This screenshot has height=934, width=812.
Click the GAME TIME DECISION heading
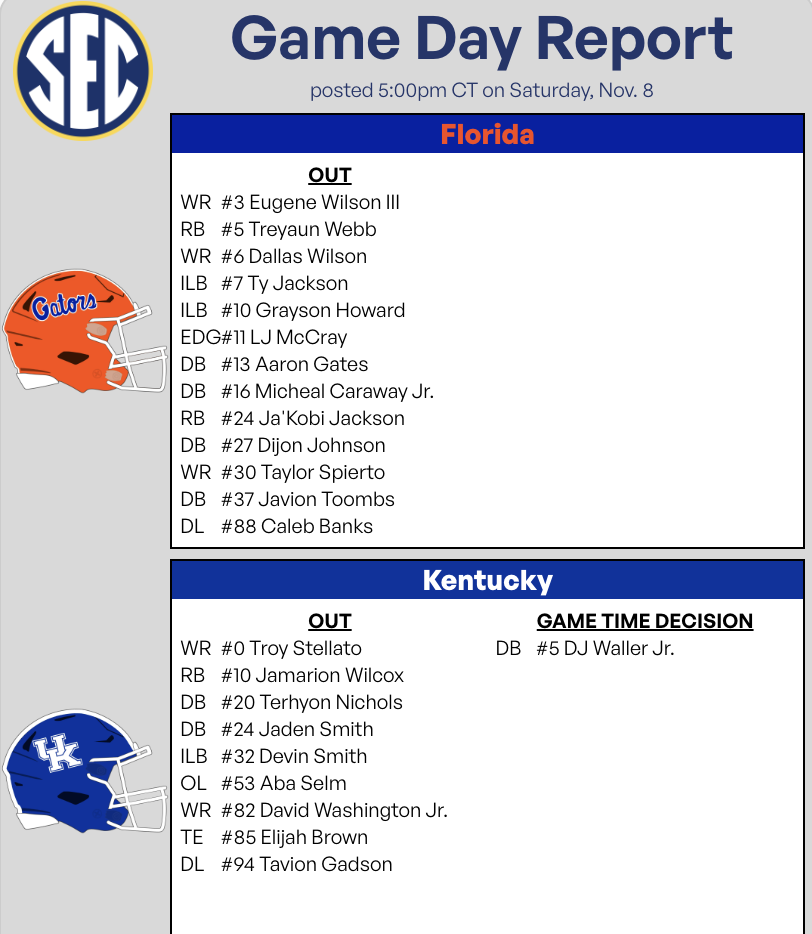pos(645,621)
